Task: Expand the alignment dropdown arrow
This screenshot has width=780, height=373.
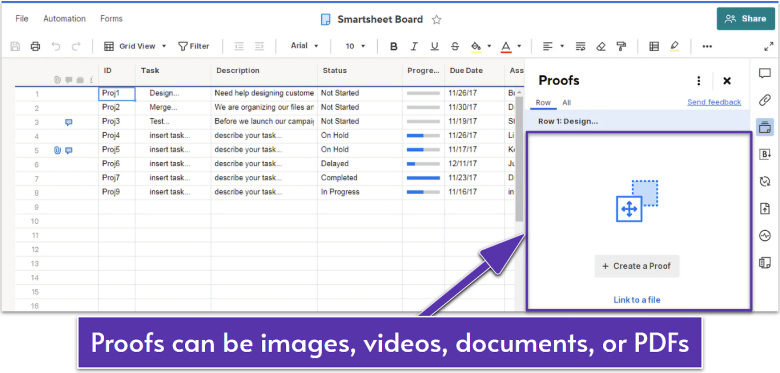Action: (562, 46)
